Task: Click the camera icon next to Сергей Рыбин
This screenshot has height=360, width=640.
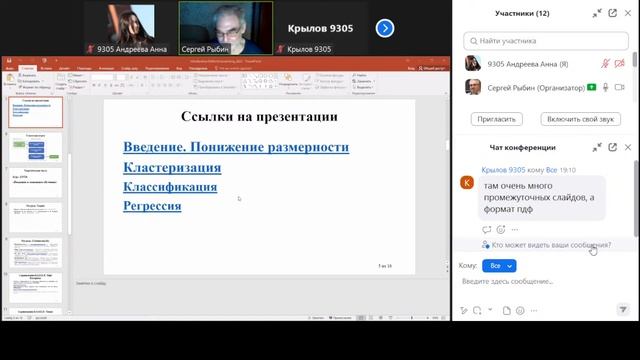Action: 620,87
